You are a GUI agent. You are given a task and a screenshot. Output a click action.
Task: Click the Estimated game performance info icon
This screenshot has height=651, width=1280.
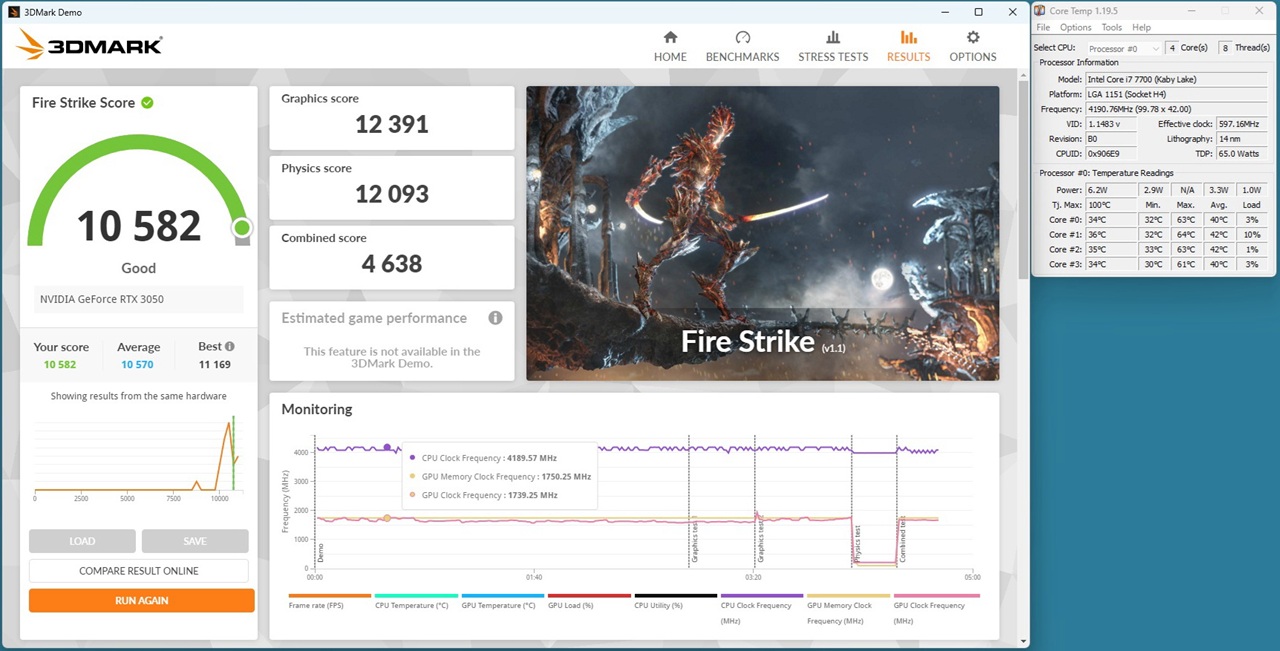[x=495, y=318]
